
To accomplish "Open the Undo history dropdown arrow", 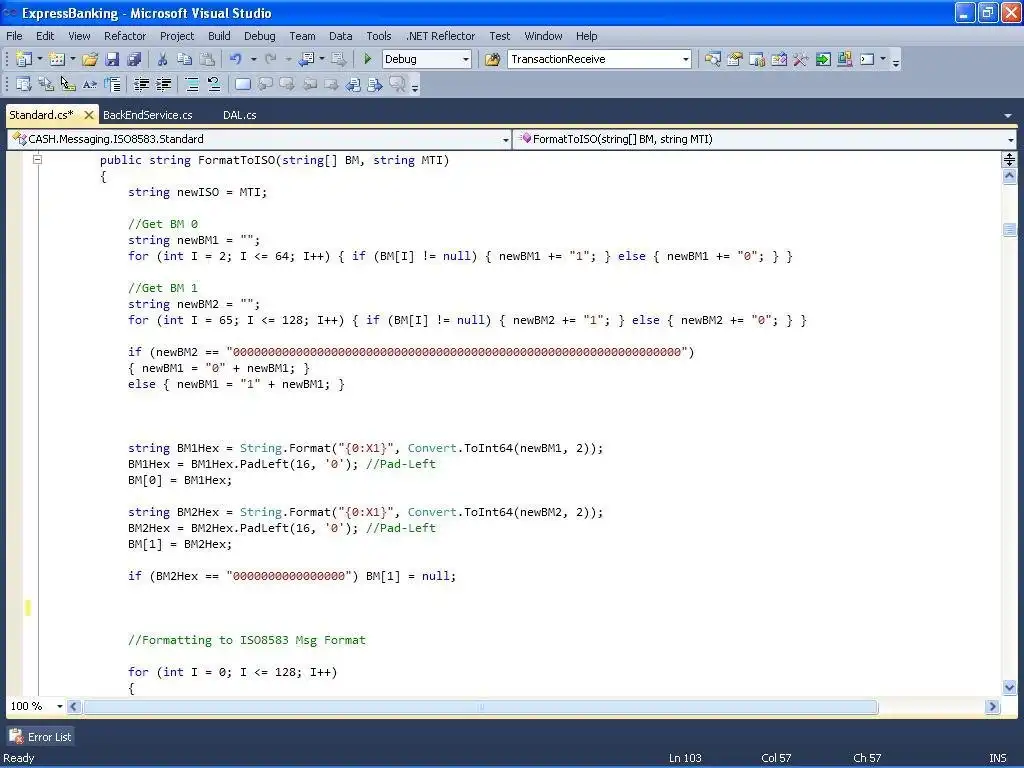I will tap(253, 59).
